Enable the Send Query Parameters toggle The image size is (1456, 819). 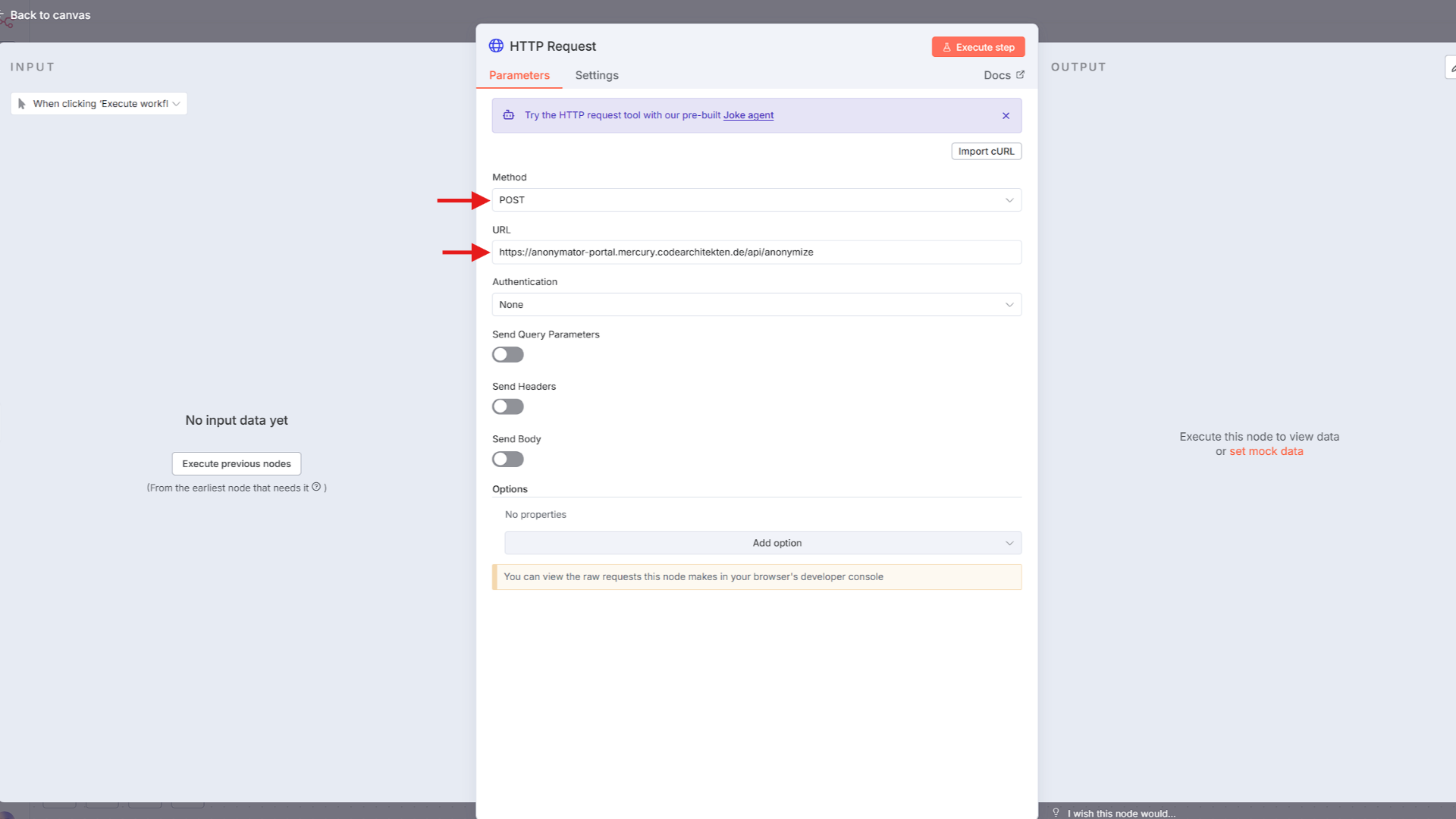507,354
